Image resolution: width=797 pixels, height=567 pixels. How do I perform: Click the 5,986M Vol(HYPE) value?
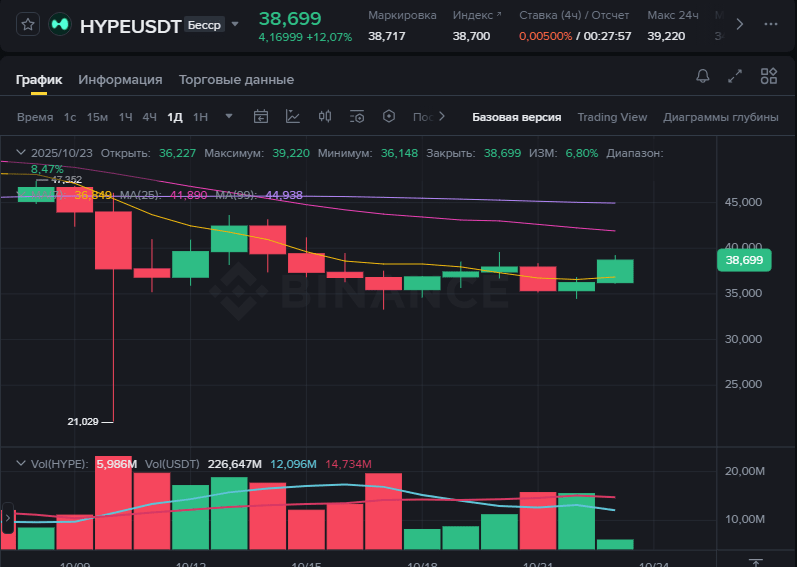tap(117, 464)
